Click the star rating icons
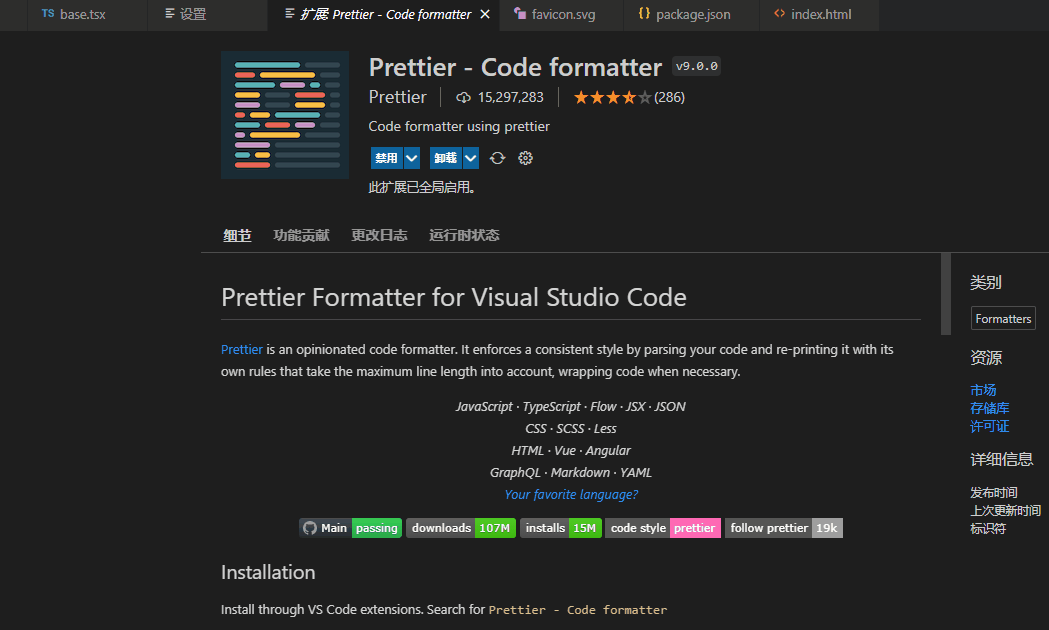The image size is (1049, 630). click(x=612, y=97)
